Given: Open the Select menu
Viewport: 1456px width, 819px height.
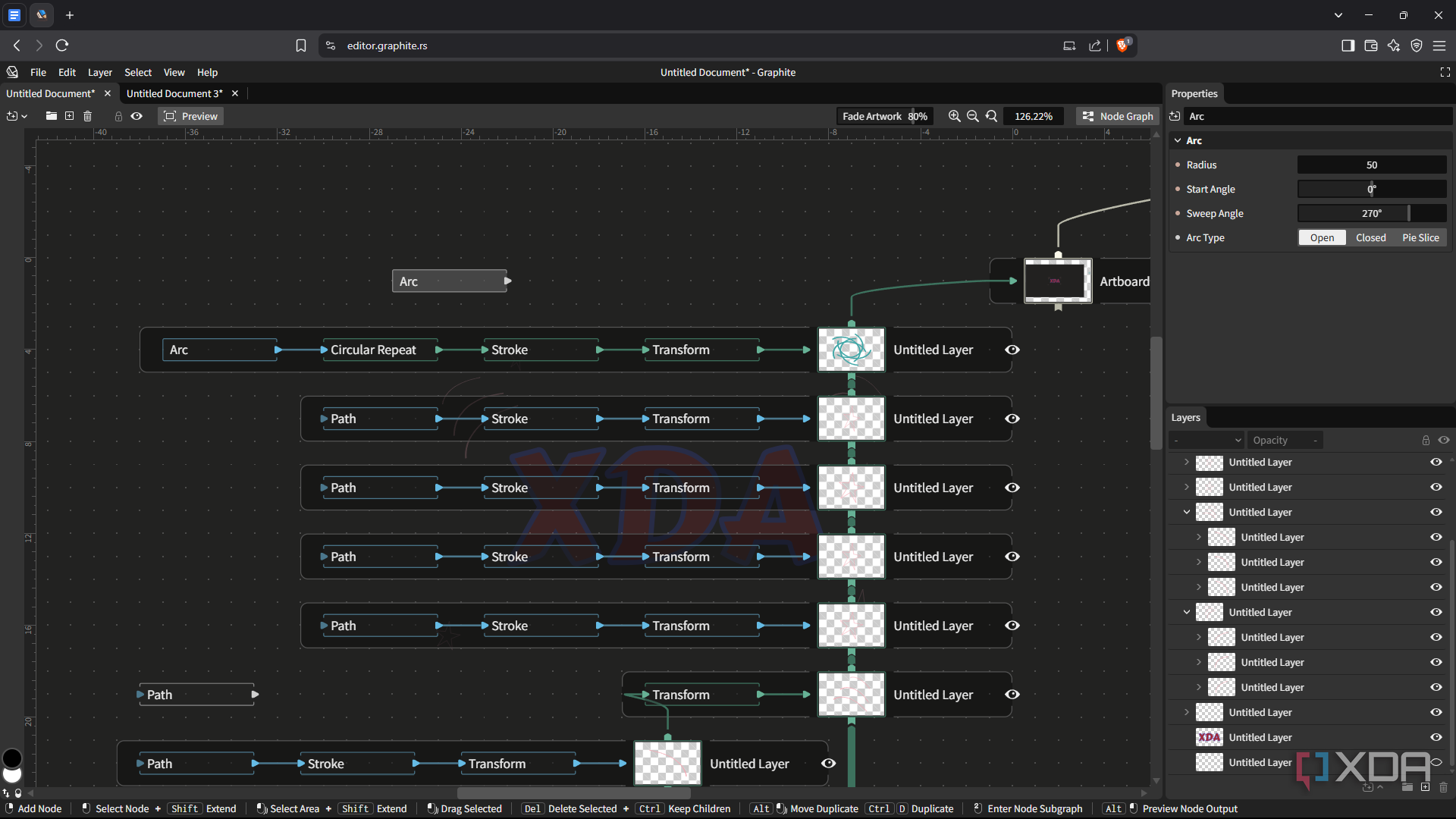Looking at the screenshot, I should point(138,72).
